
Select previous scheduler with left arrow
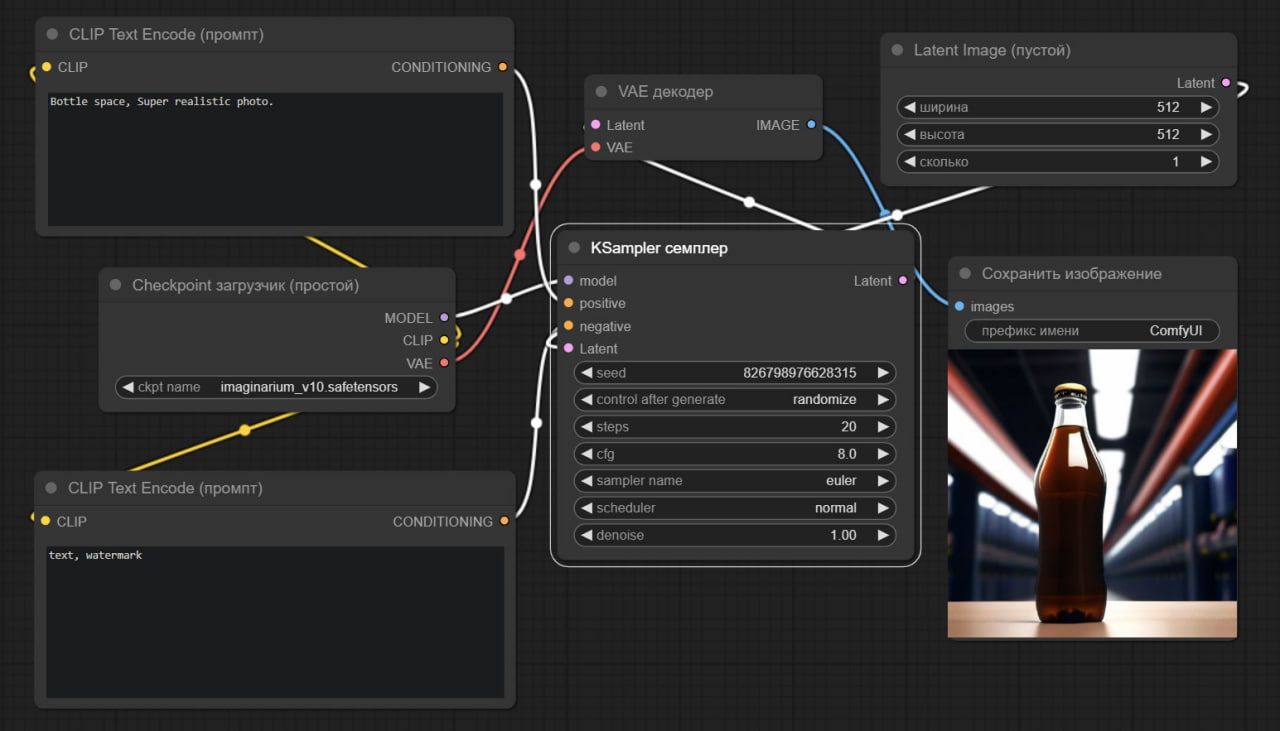tap(586, 508)
